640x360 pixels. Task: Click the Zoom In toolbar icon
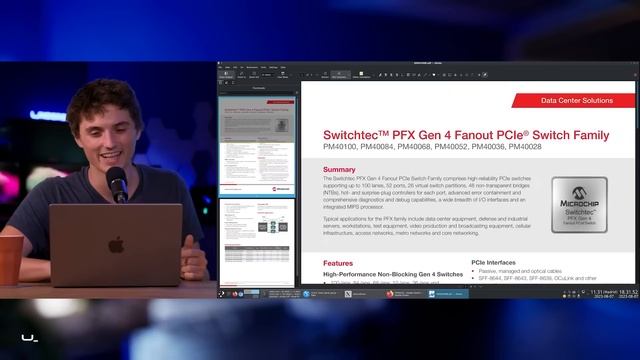coord(242,74)
